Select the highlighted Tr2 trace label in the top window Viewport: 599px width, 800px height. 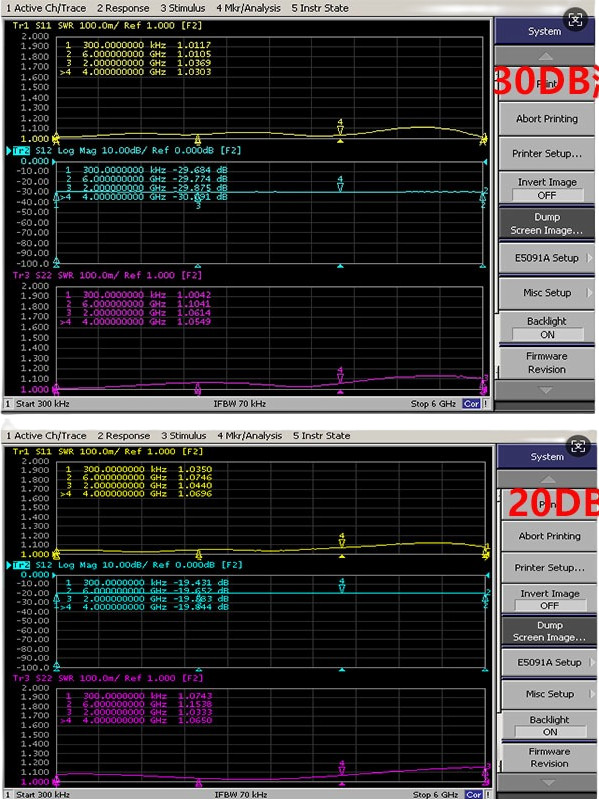(21, 151)
